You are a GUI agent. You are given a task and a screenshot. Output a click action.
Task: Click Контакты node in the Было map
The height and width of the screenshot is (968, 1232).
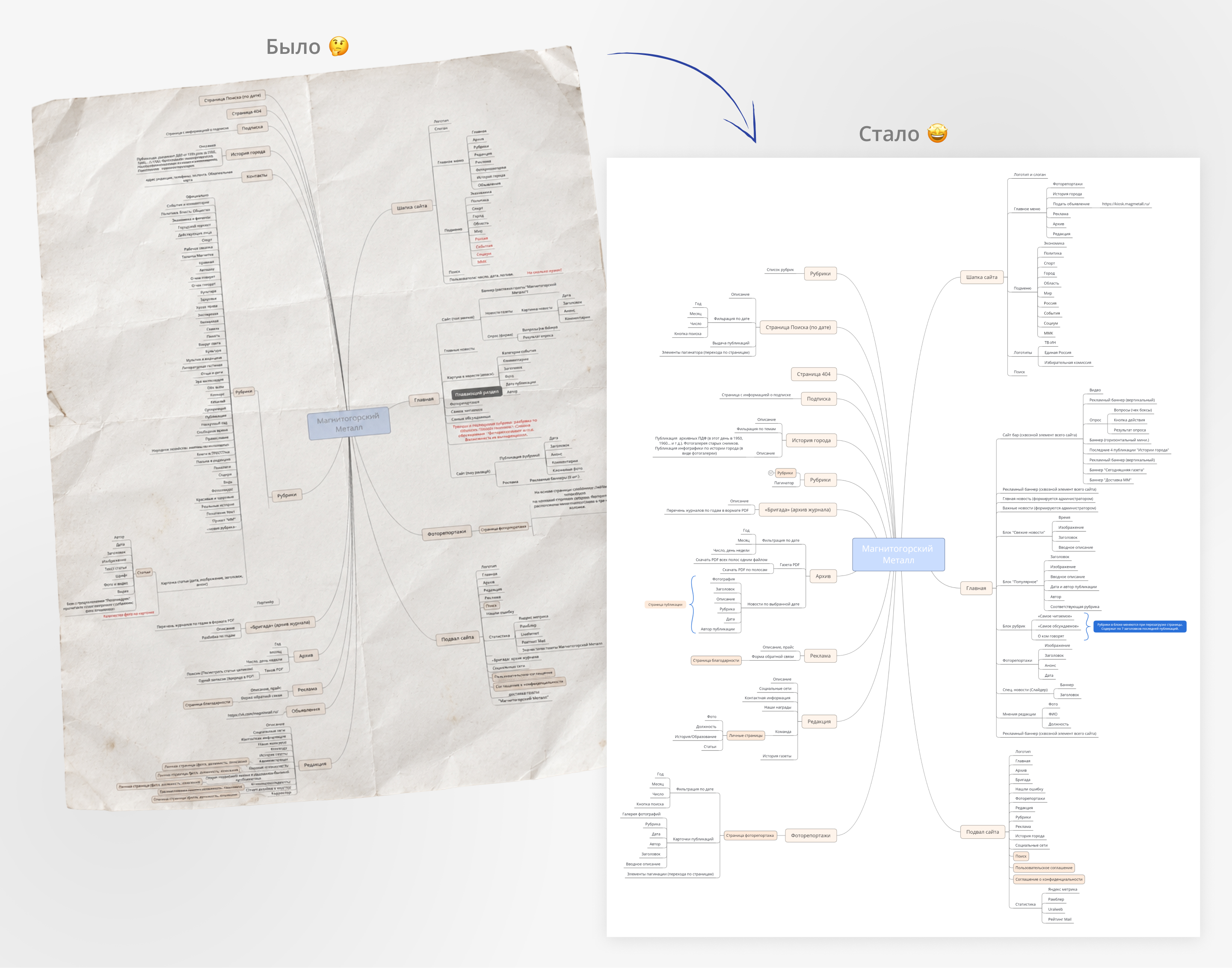[x=257, y=176]
